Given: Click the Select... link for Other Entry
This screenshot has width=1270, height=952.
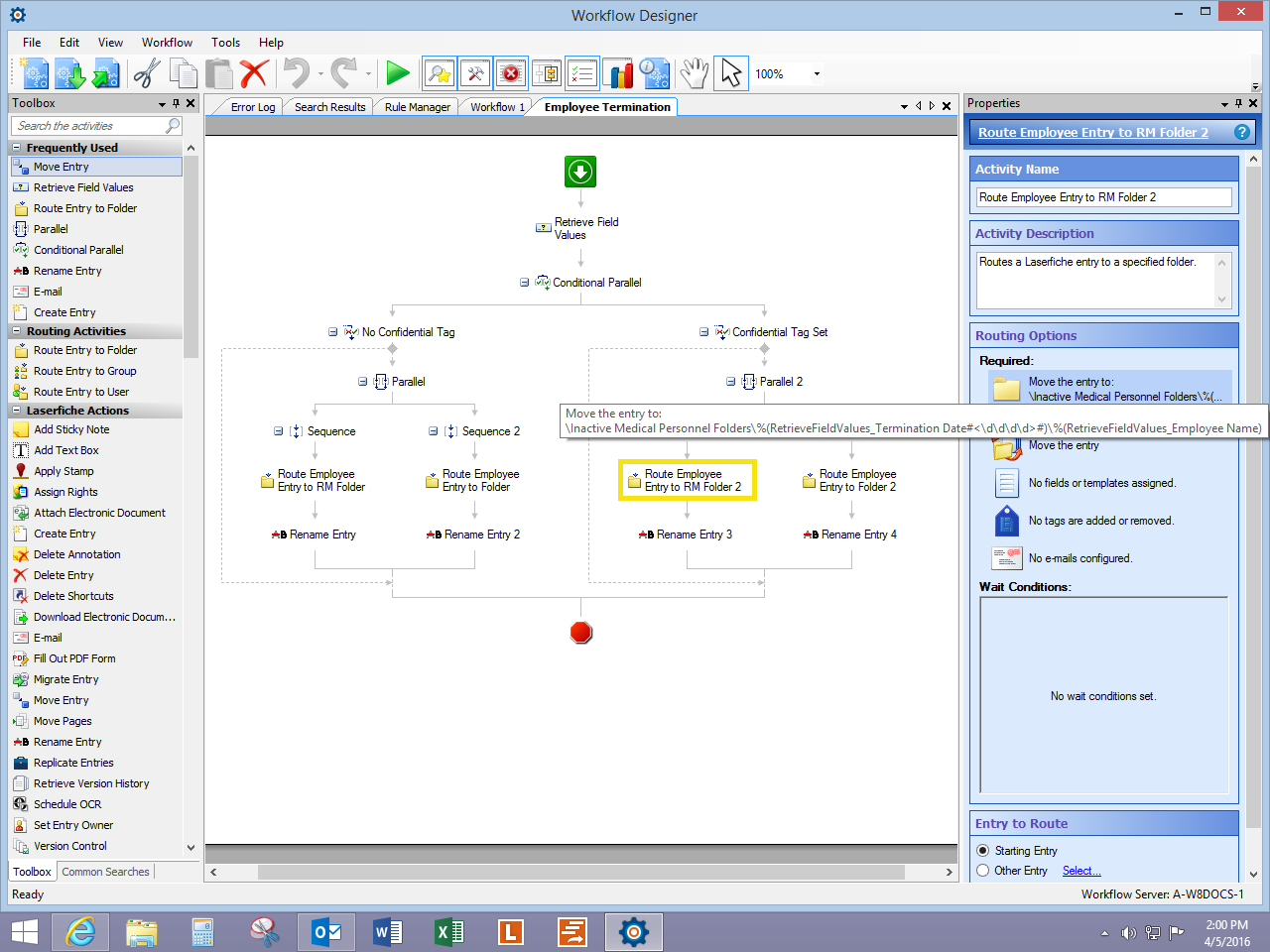Looking at the screenshot, I should tap(1080, 871).
